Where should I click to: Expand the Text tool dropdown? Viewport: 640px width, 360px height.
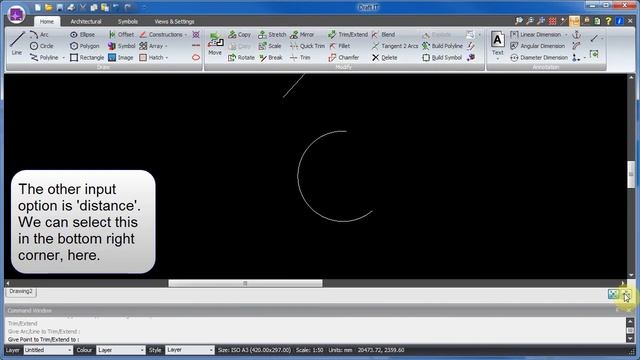[498, 59]
